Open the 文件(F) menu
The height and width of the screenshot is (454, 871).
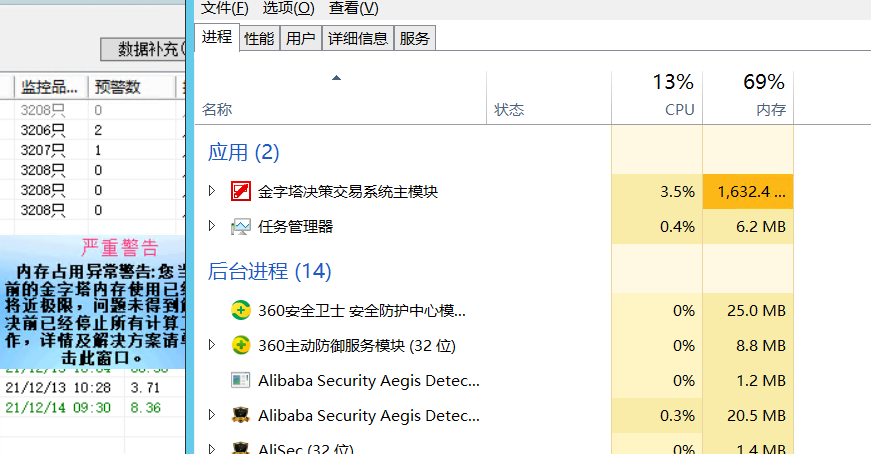click(x=224, y=8)
